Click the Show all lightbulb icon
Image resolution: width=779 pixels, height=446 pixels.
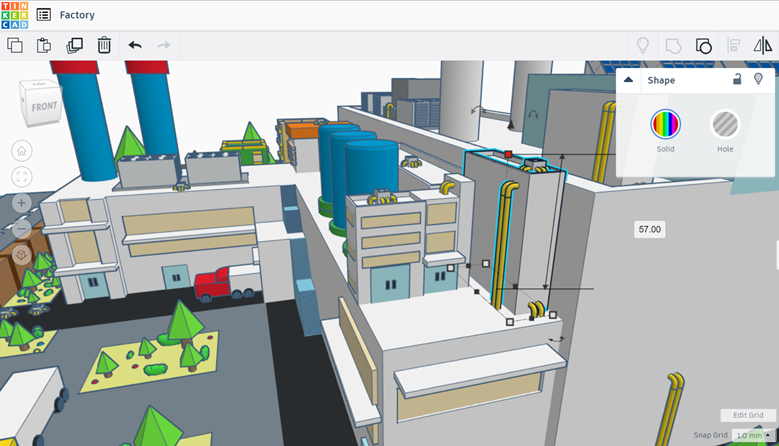(x=643, y=45)
